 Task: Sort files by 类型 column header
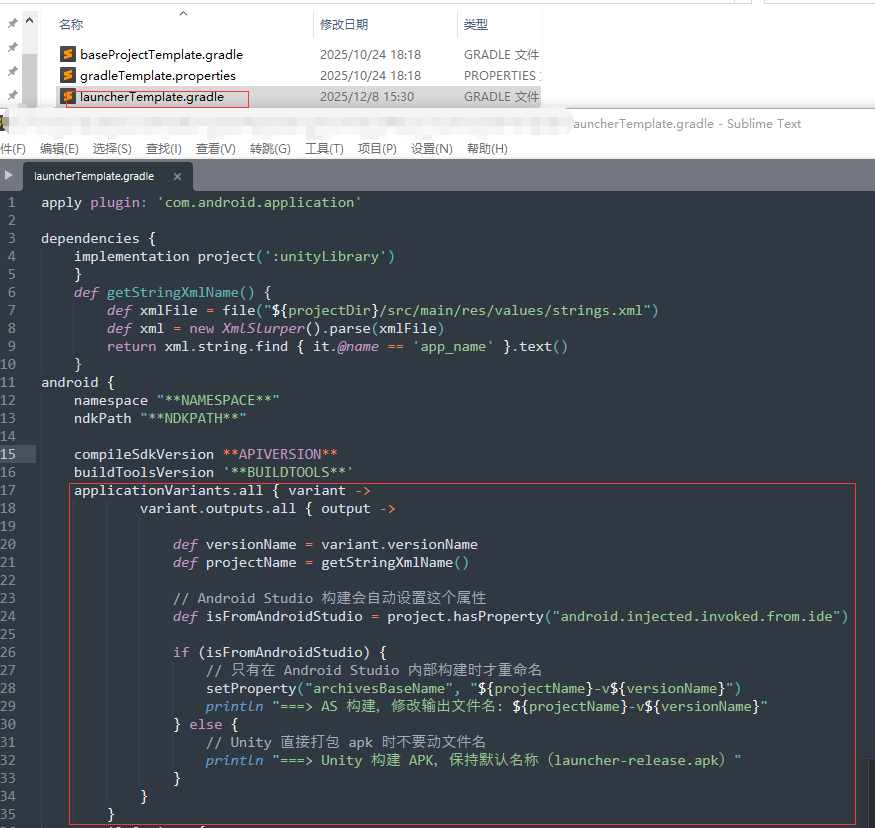tap(475, 25)
